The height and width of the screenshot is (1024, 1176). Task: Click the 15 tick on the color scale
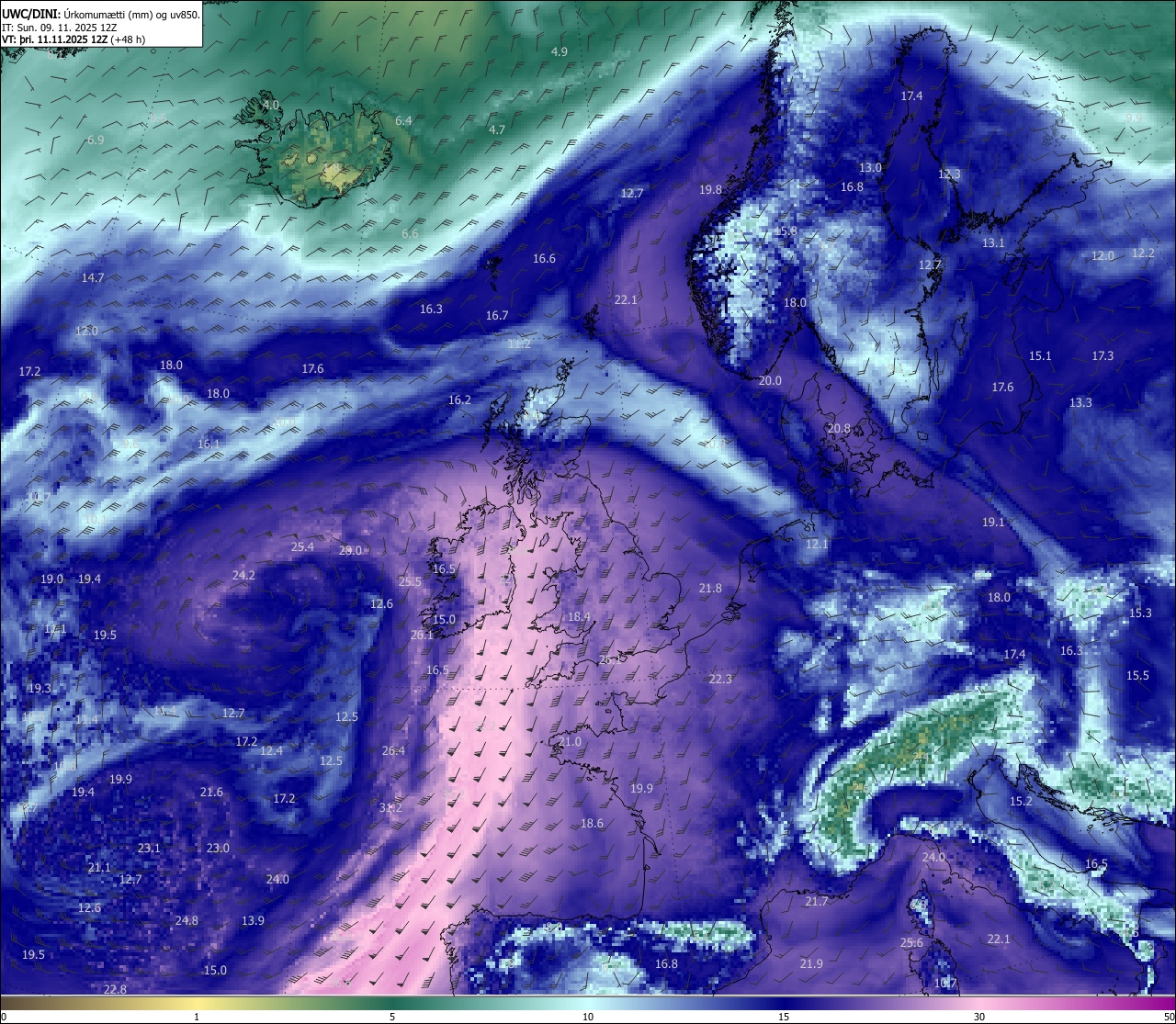784,1017
